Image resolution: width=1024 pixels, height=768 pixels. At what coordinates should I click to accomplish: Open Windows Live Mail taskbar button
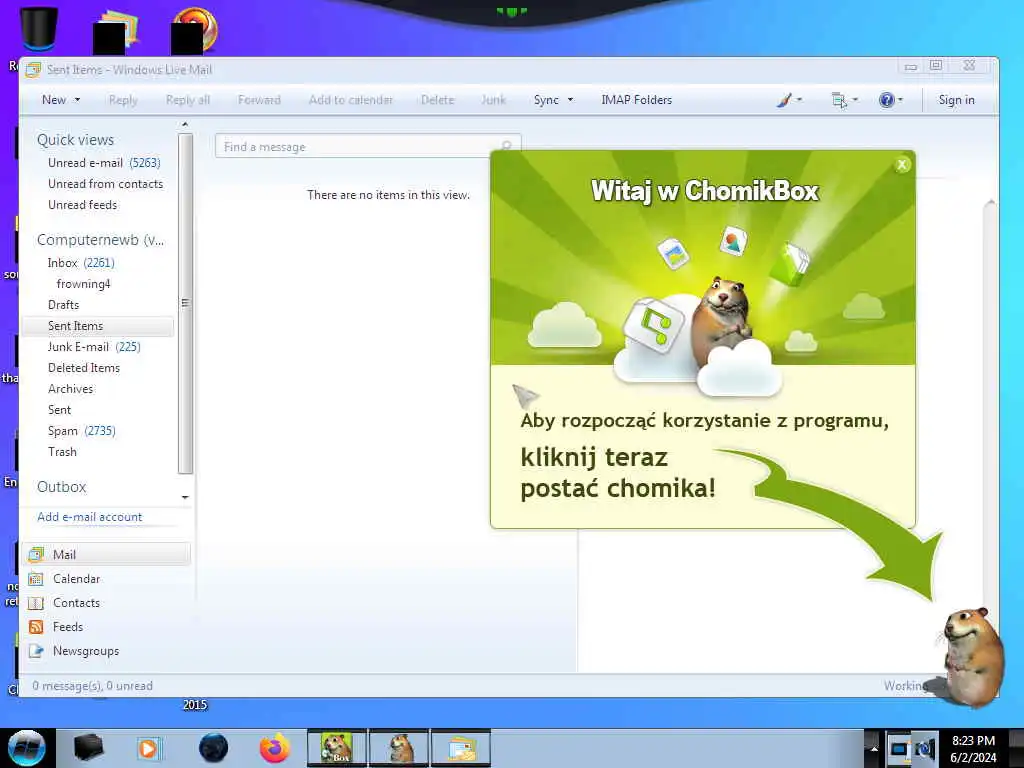tap(460, 748)
